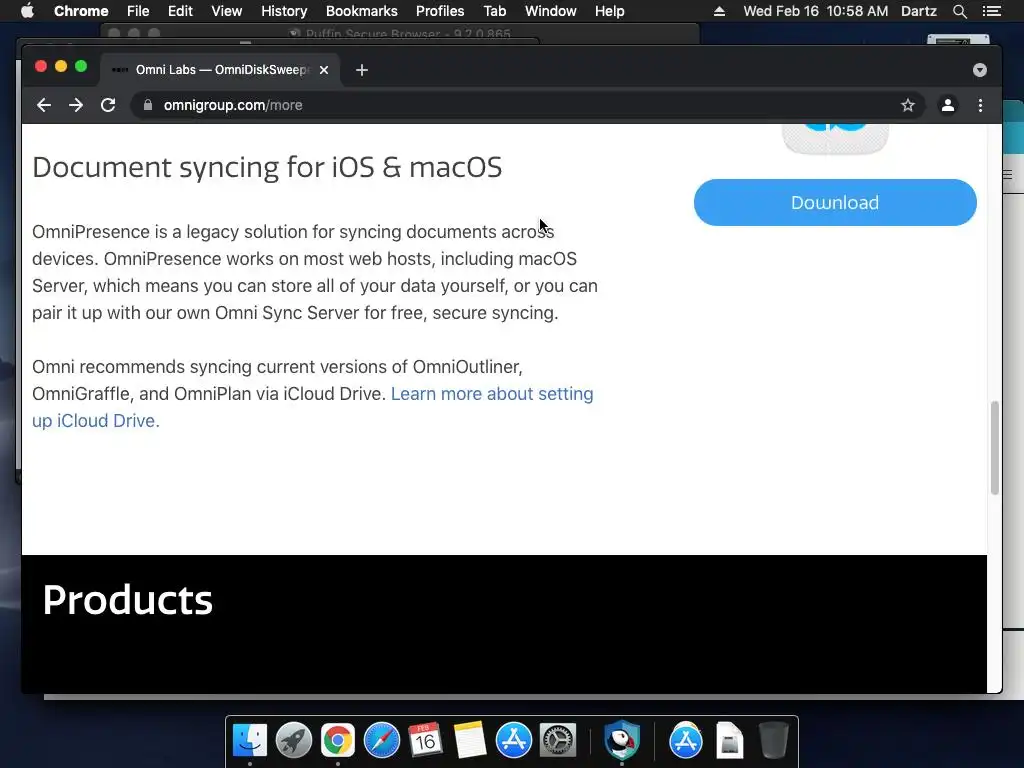Click the blue Download button
The width and height of the screenshot is (1024, 768).
(x=835, y=202)
